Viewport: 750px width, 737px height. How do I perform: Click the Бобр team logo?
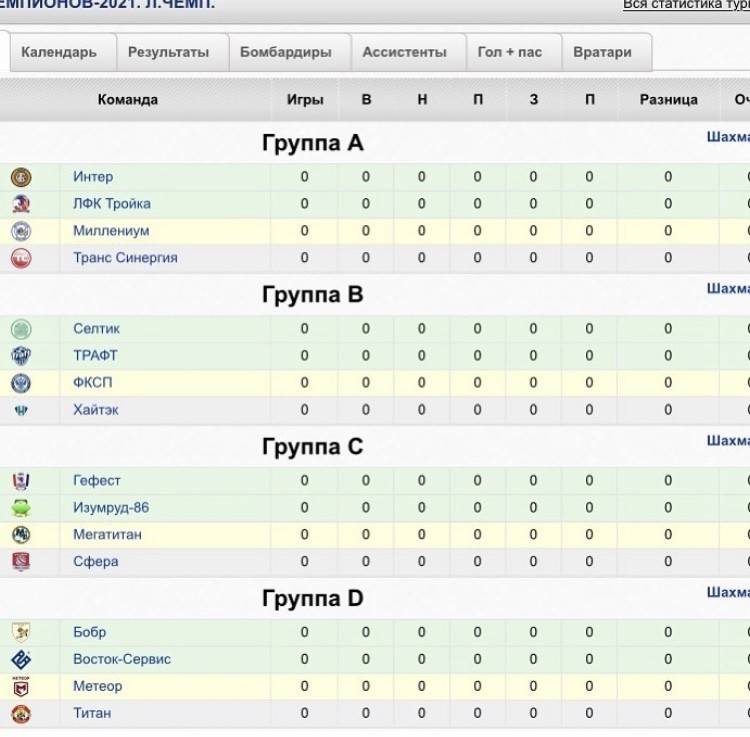tap(21, 633)
